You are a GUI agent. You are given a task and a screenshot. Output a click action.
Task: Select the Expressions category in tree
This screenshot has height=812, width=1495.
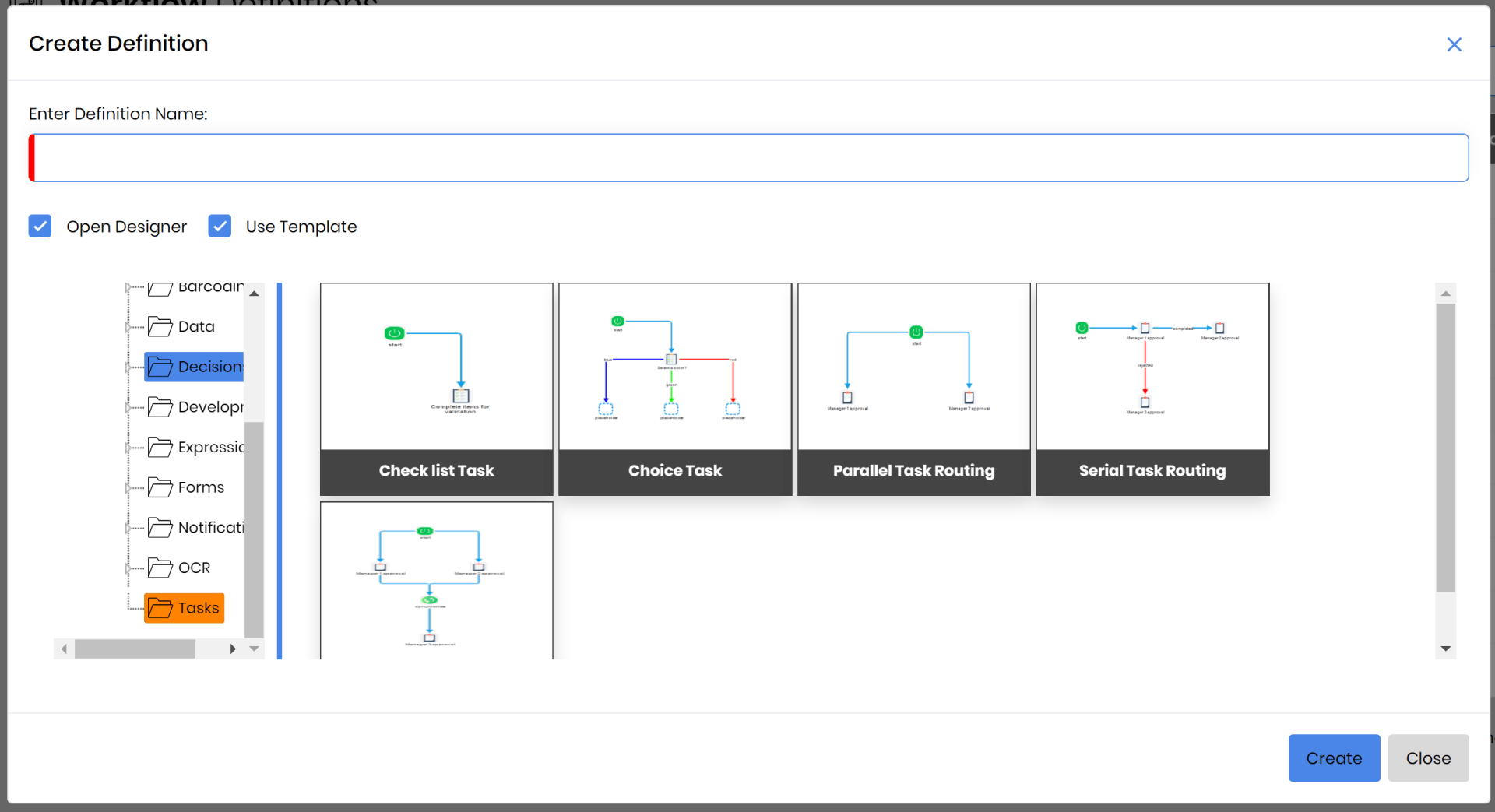tap(210, 448)
